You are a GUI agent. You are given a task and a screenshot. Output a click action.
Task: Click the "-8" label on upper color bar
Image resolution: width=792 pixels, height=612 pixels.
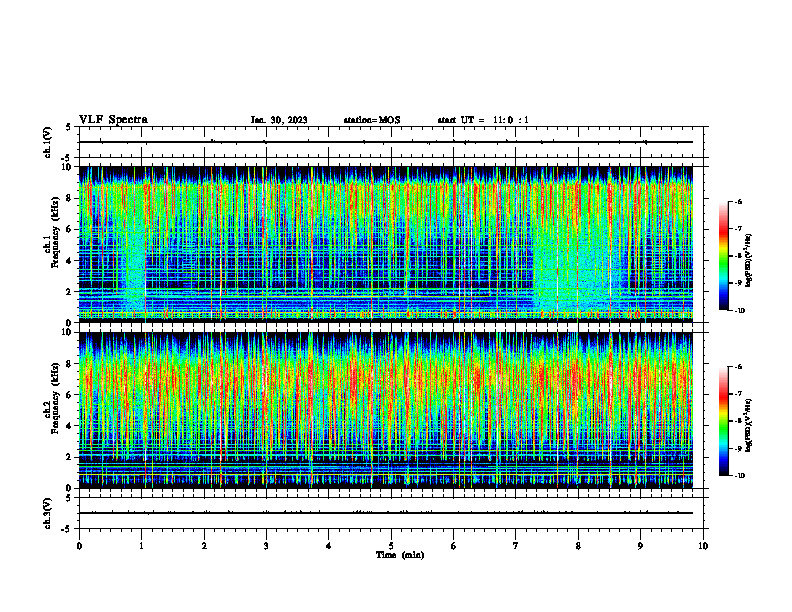coord(739,256)
